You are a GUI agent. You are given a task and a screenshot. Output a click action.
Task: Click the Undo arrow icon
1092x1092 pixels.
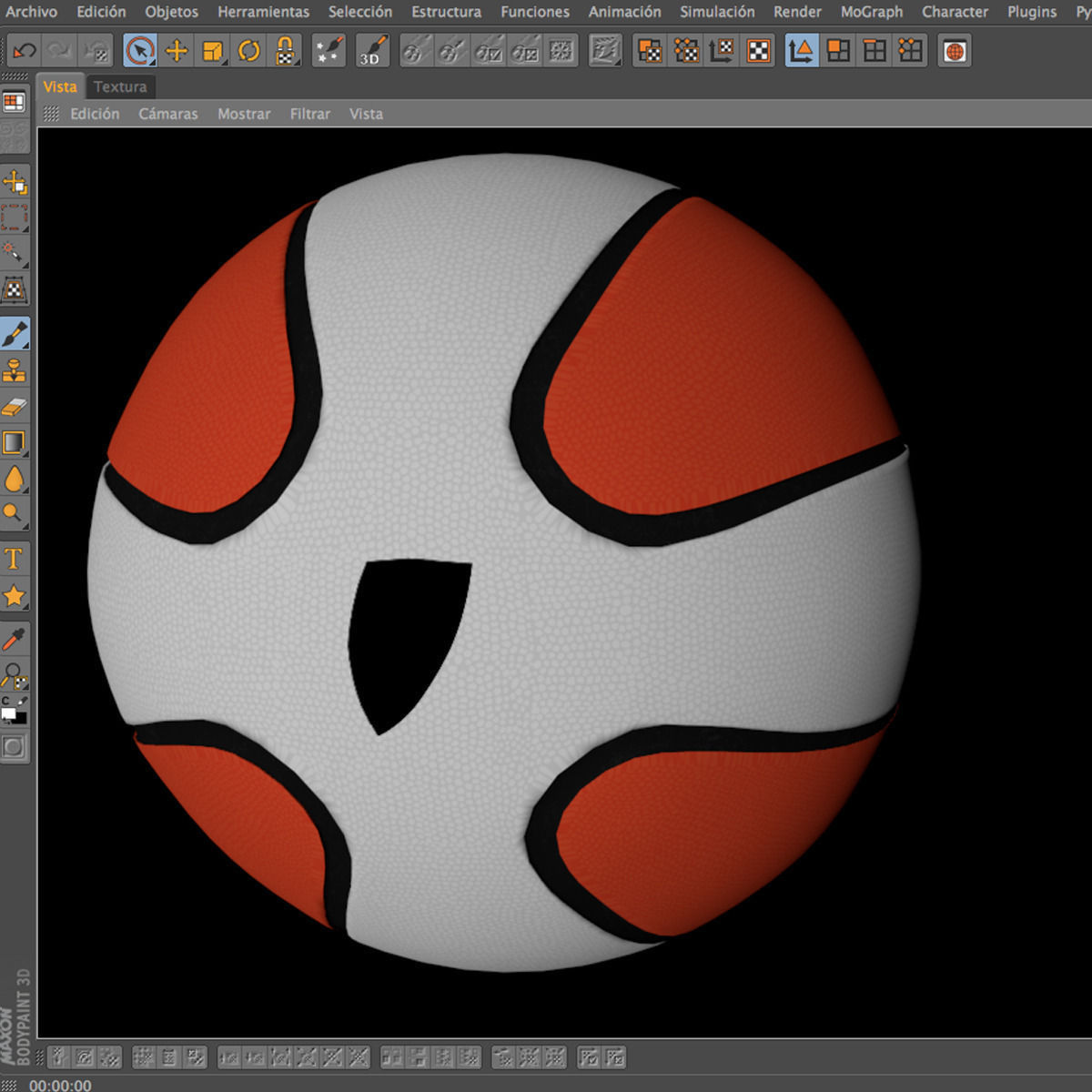click(x=25, y=51)
